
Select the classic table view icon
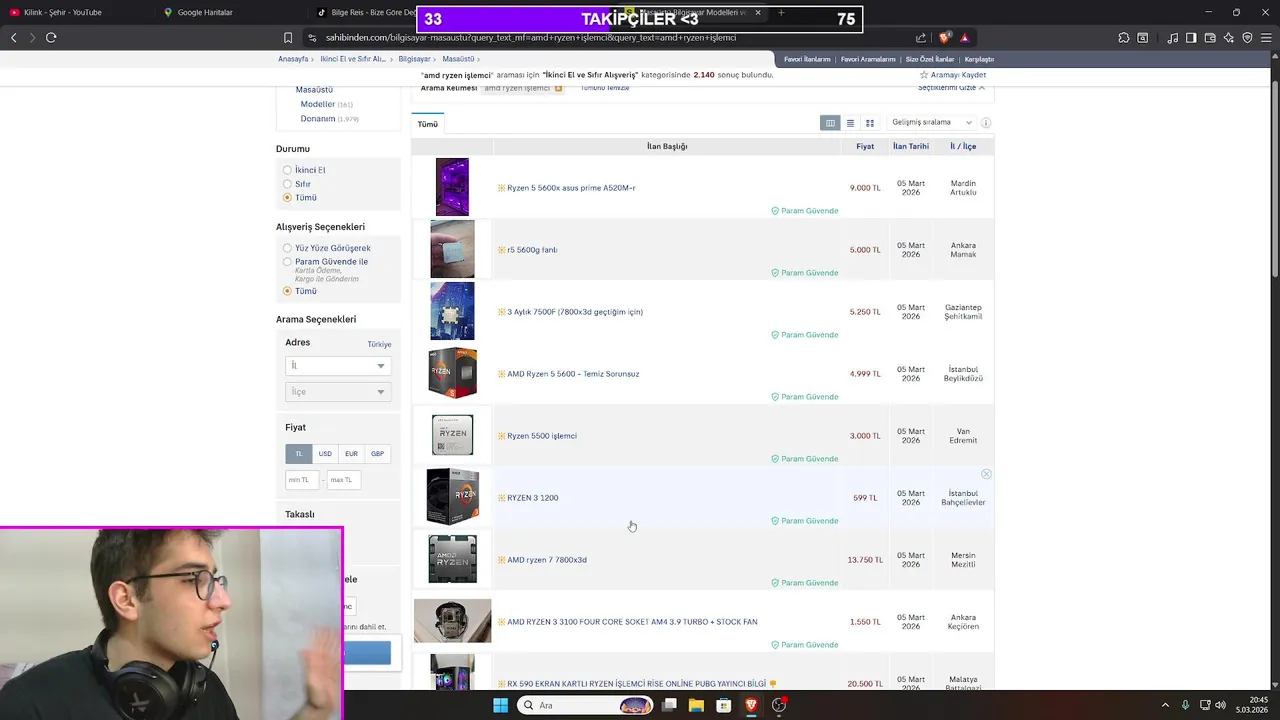(x=830, y=123)
